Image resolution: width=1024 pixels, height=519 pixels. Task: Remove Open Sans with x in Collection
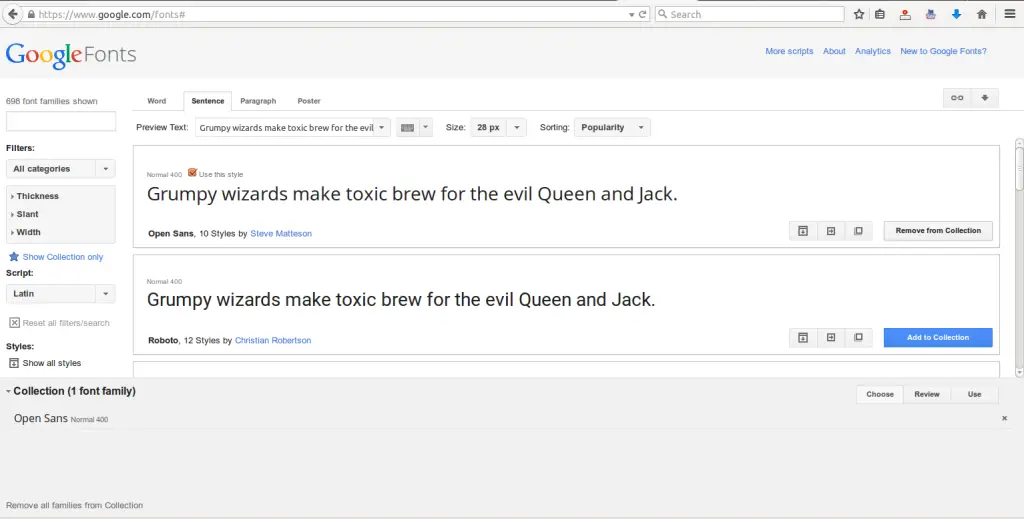(x=1004, y=418)
